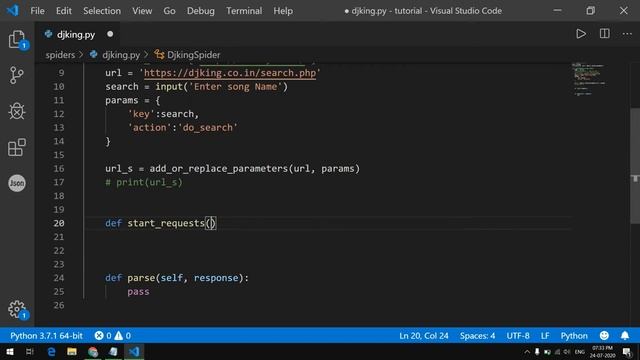Screen dimensions: 640x360
Task: Open the Json extension icon in activity bar
Action: coord(17,183)
